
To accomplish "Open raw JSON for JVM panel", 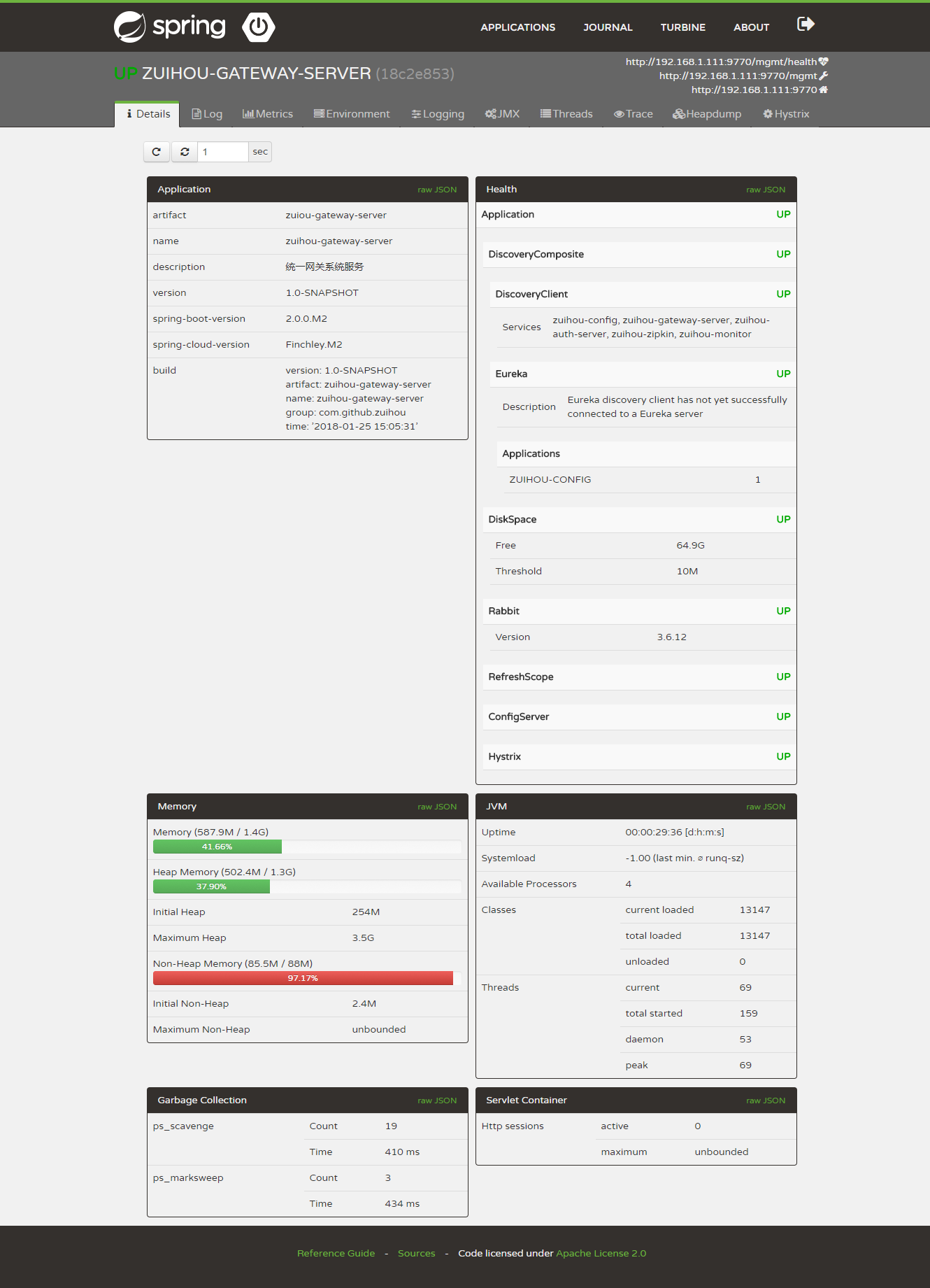I will [766, 807].
